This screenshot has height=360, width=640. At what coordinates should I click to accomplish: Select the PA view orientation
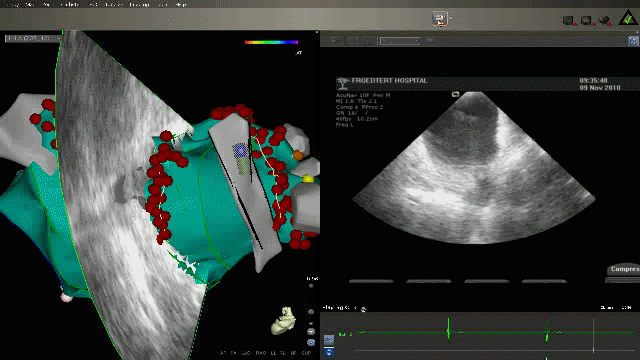click(233, 353)
